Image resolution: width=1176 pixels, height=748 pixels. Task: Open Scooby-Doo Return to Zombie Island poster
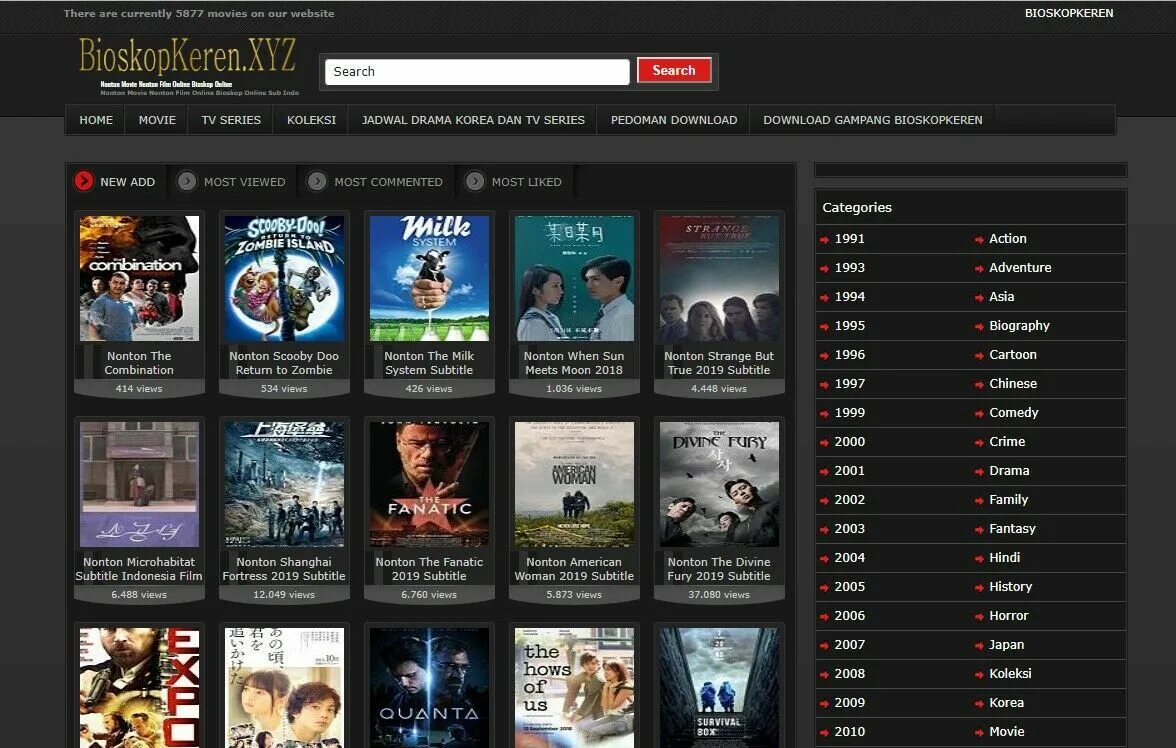(x=284, y=278)
